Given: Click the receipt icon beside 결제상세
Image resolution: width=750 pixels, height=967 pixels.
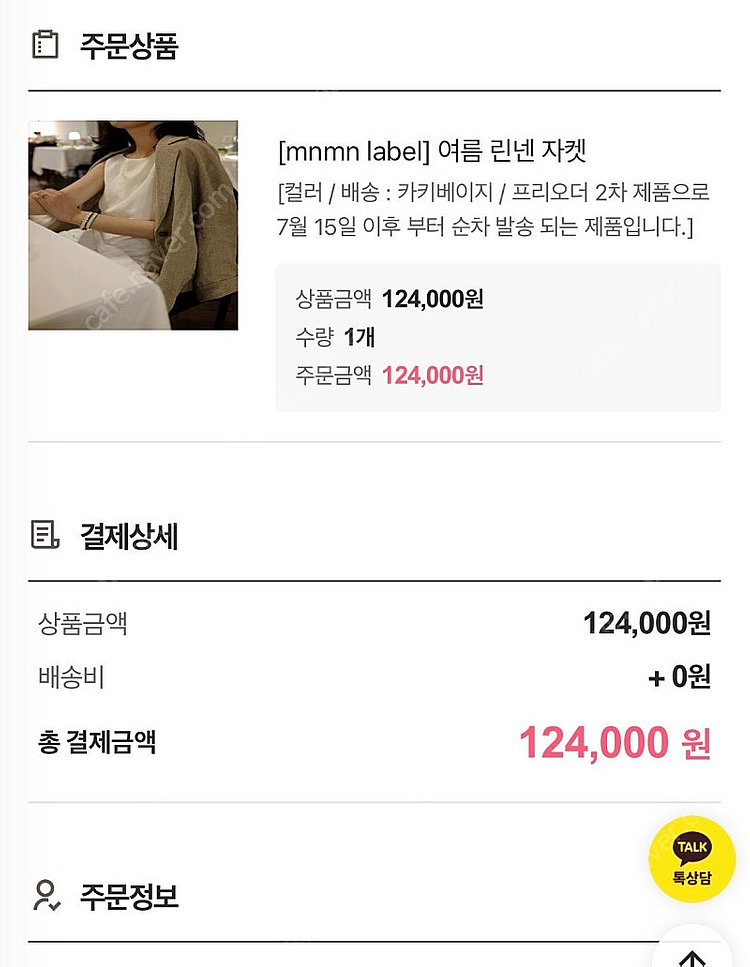Looking at the screenshot, I should pos(45,536).
